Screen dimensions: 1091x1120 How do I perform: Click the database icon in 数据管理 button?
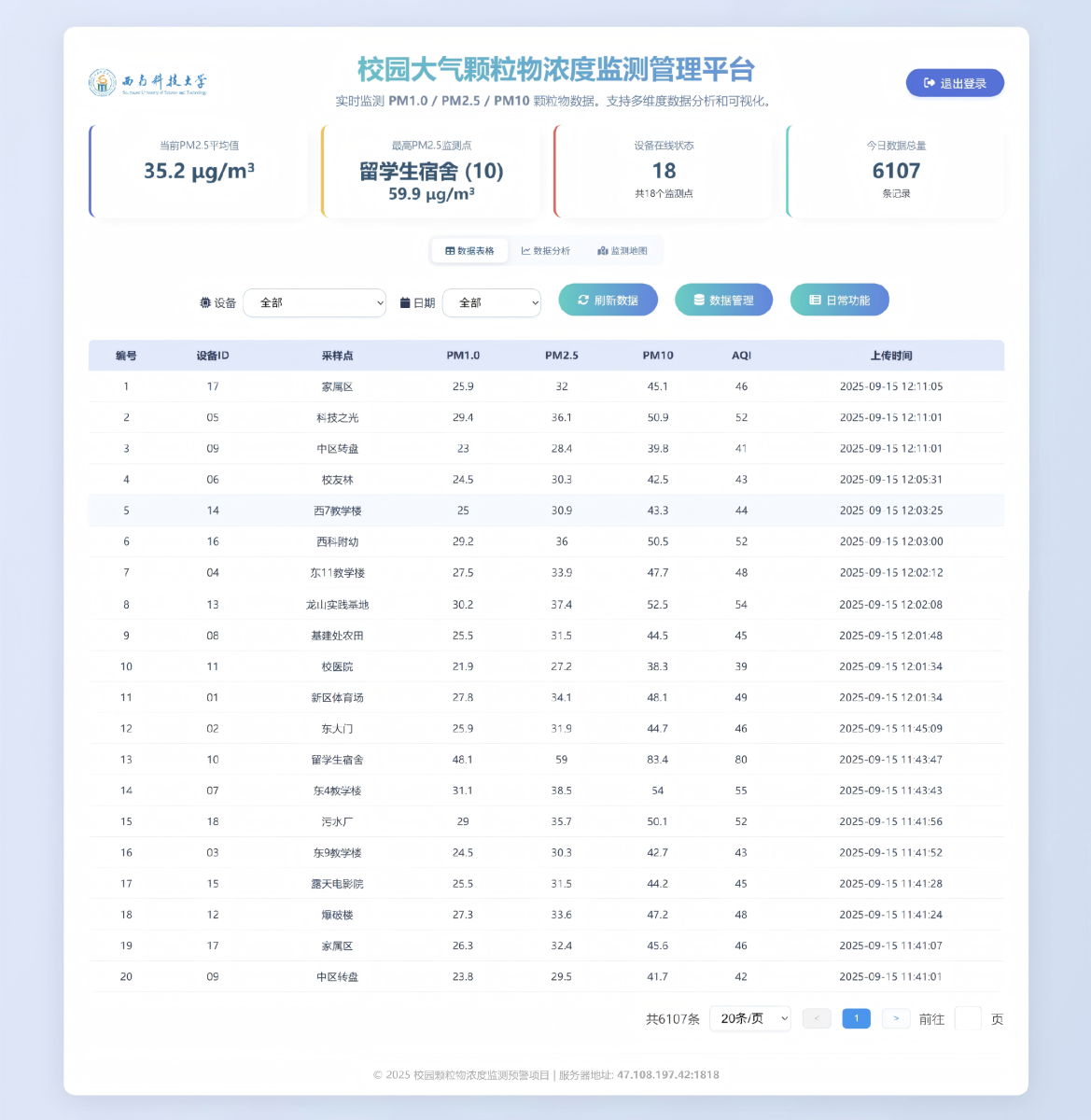tap(699, 301)
